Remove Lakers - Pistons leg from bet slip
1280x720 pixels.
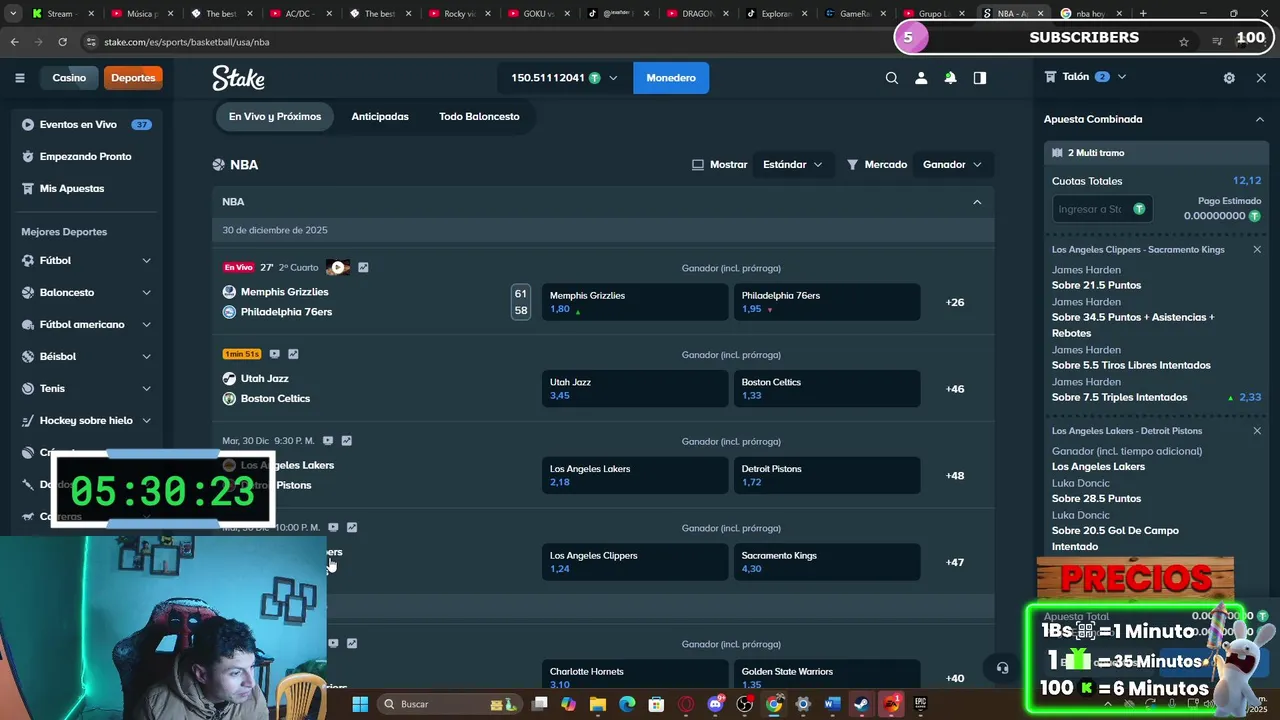tap(1257, 431)
